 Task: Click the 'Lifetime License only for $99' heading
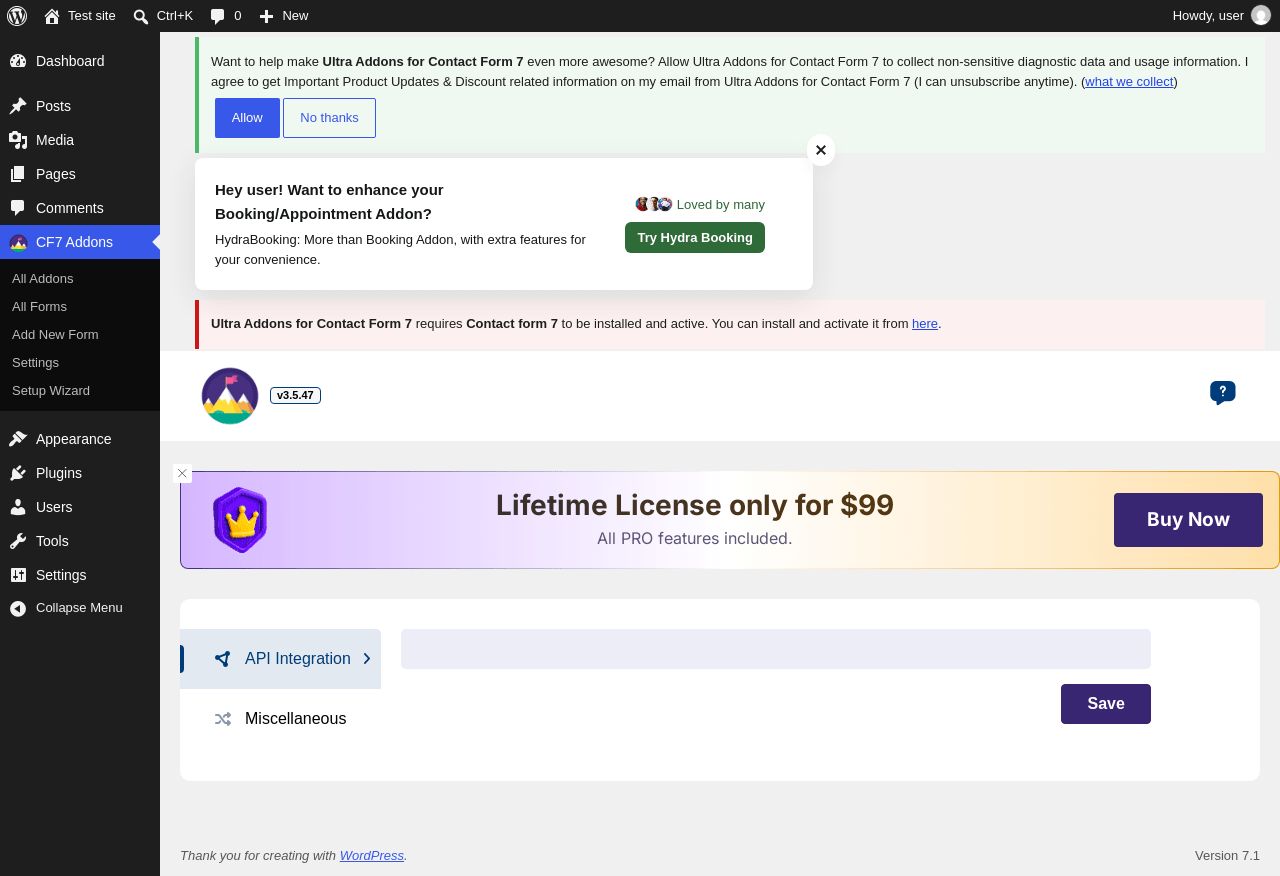[x=695, y=506]
